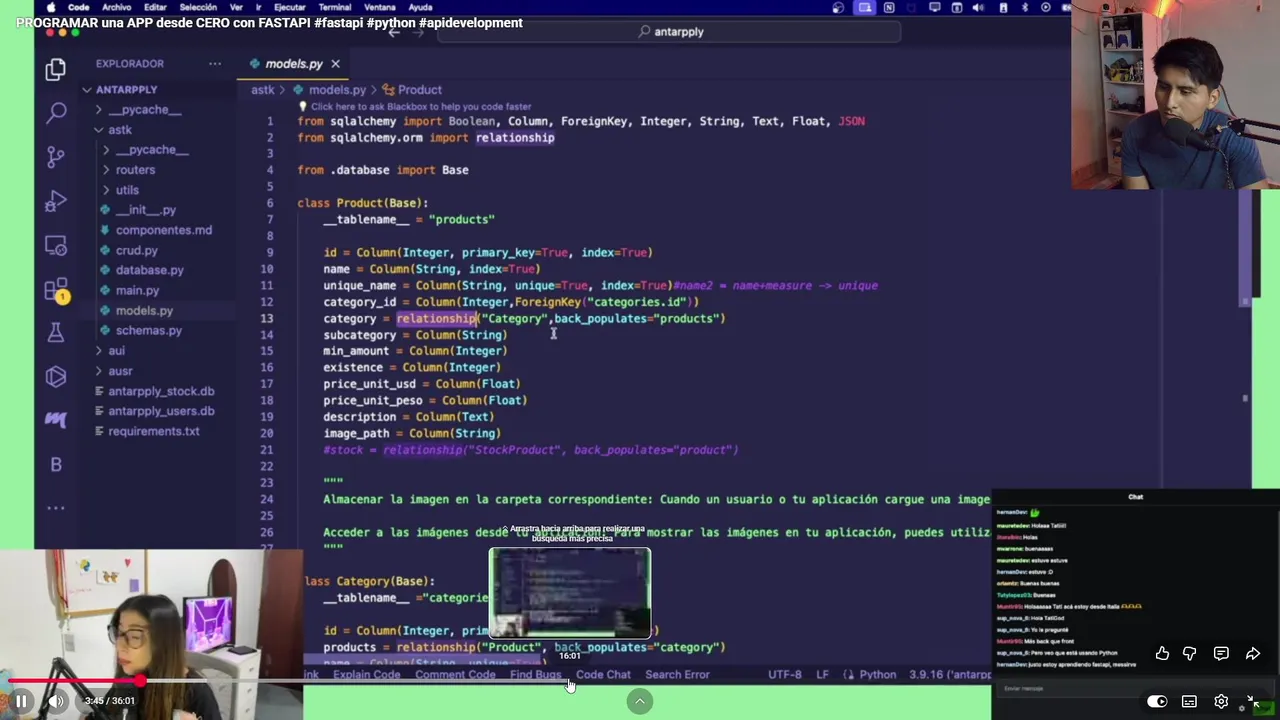Open the Terminal menu
1280x720 pixels.
tap(335, 7)
